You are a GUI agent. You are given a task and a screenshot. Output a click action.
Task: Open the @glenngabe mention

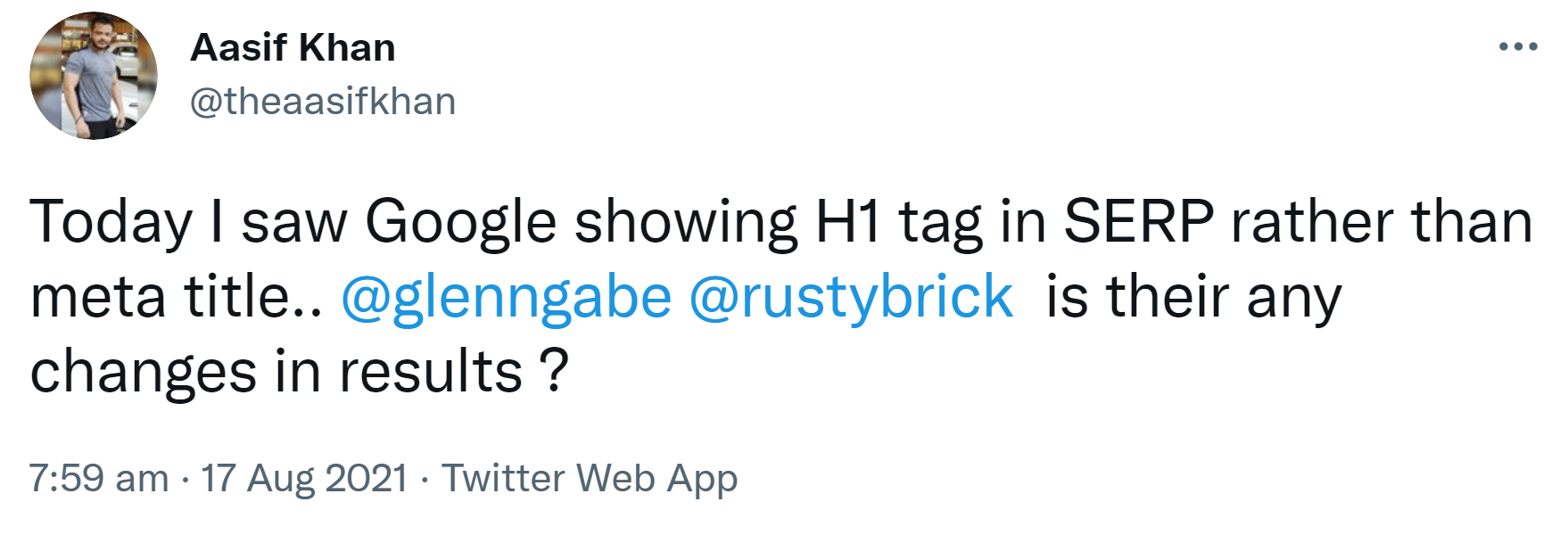[x=506, y=297]
